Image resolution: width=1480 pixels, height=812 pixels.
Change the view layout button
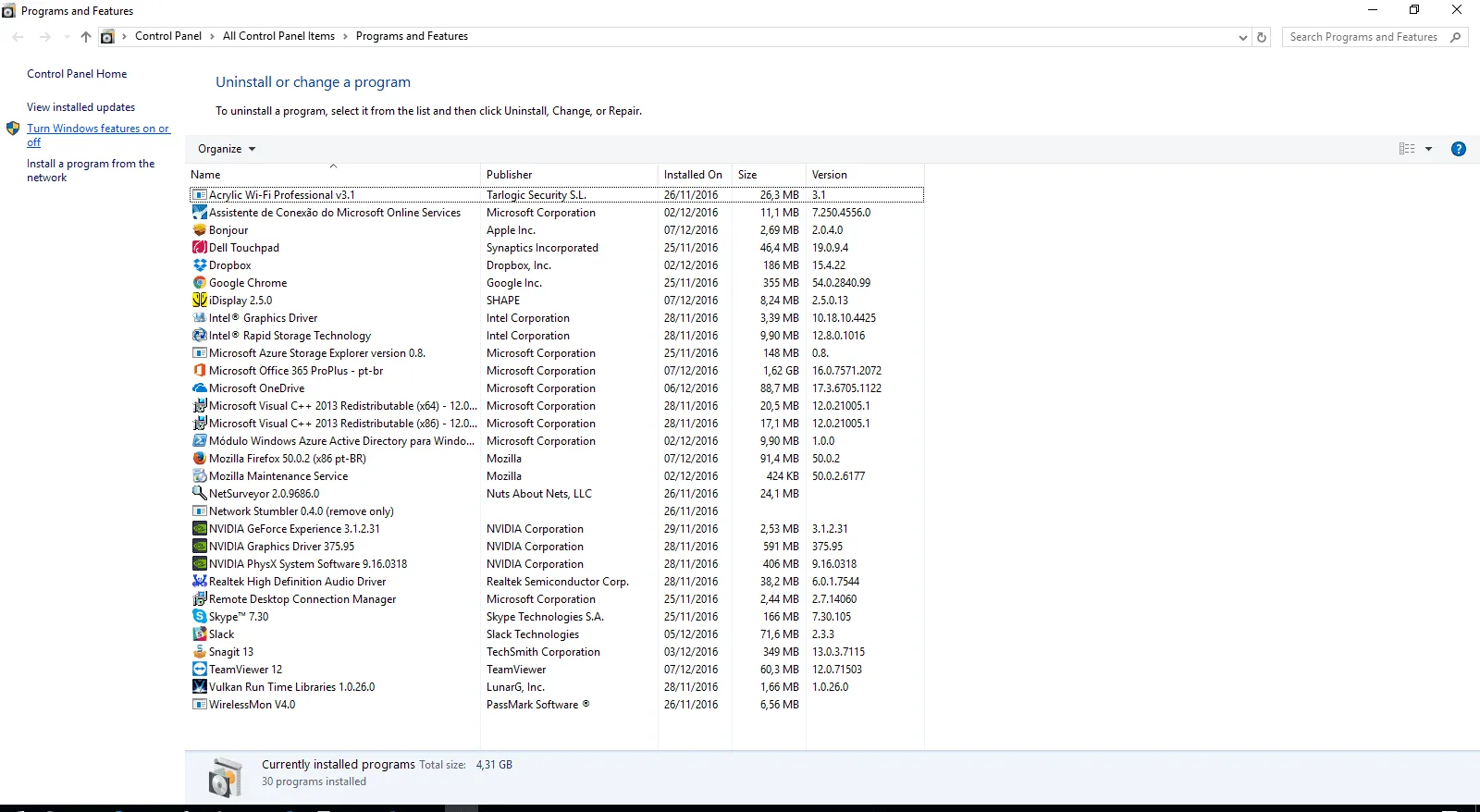[x=1407, y=149]
